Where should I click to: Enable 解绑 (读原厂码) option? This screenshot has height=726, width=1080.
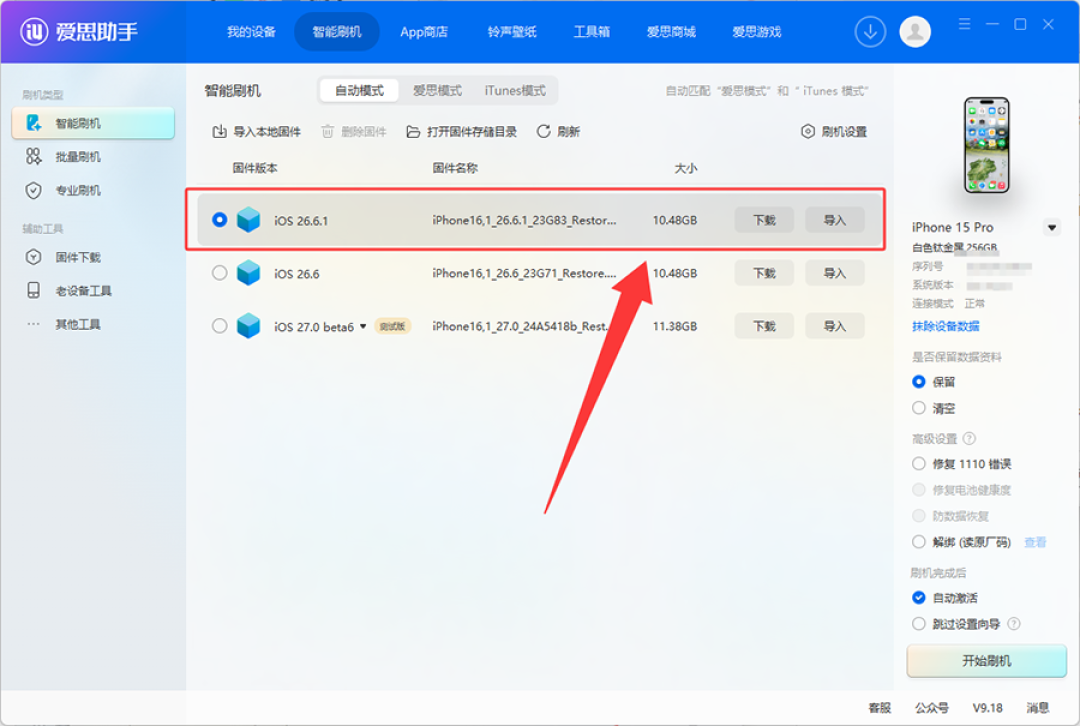click(919, 542)
